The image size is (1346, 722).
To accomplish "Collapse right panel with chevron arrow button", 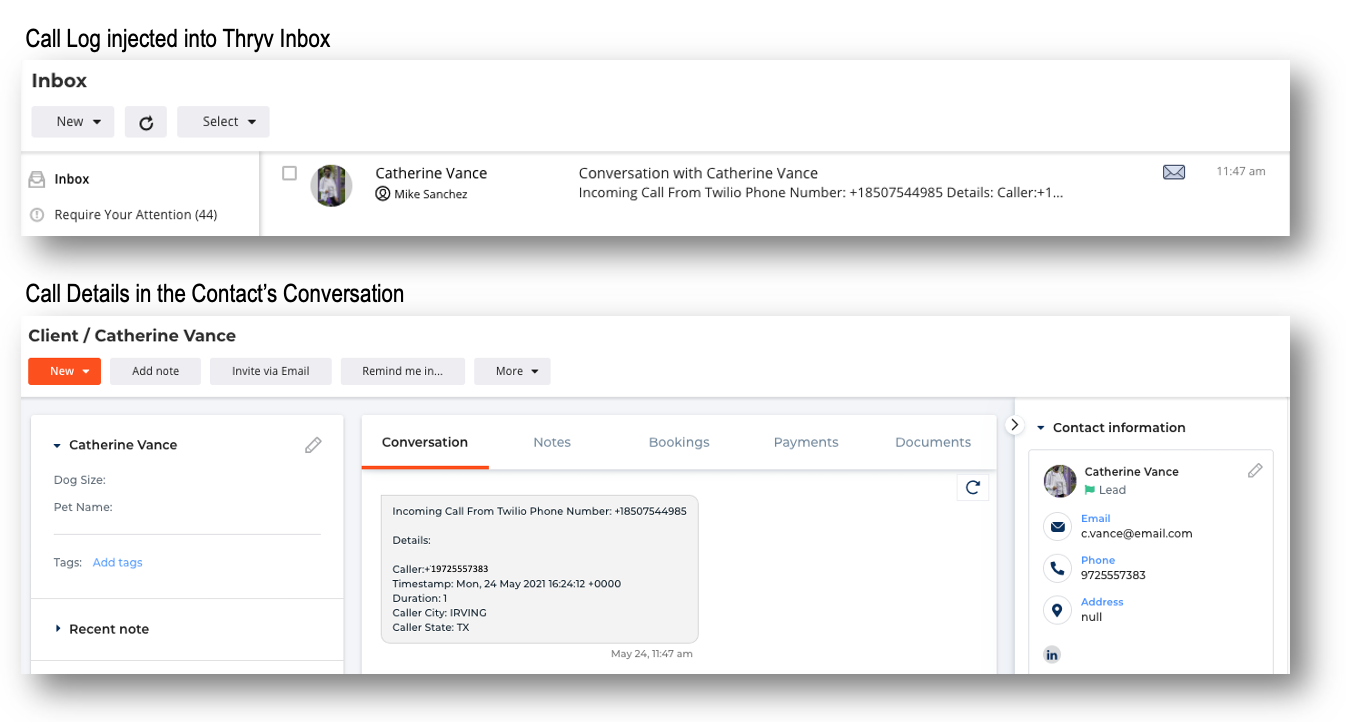I will tap(1014, 425).
